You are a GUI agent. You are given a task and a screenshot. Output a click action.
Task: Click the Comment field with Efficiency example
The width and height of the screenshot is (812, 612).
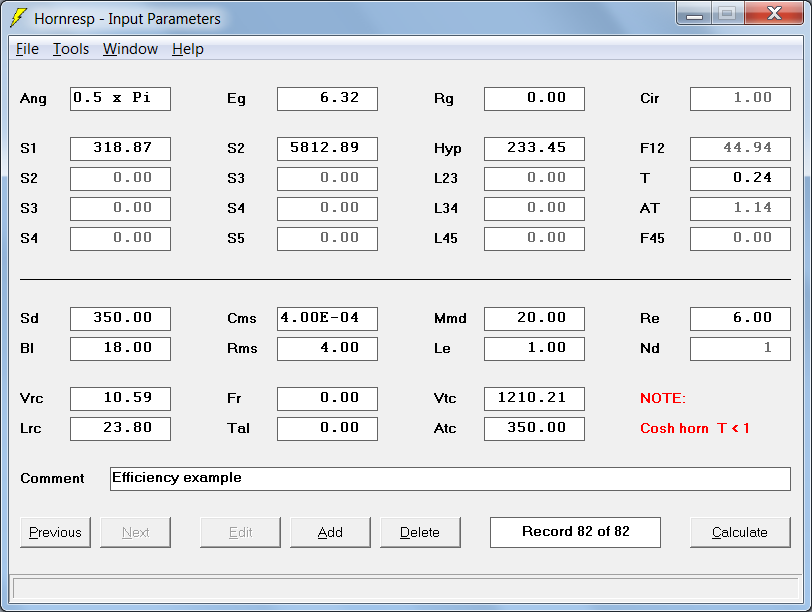click(451, 479)
